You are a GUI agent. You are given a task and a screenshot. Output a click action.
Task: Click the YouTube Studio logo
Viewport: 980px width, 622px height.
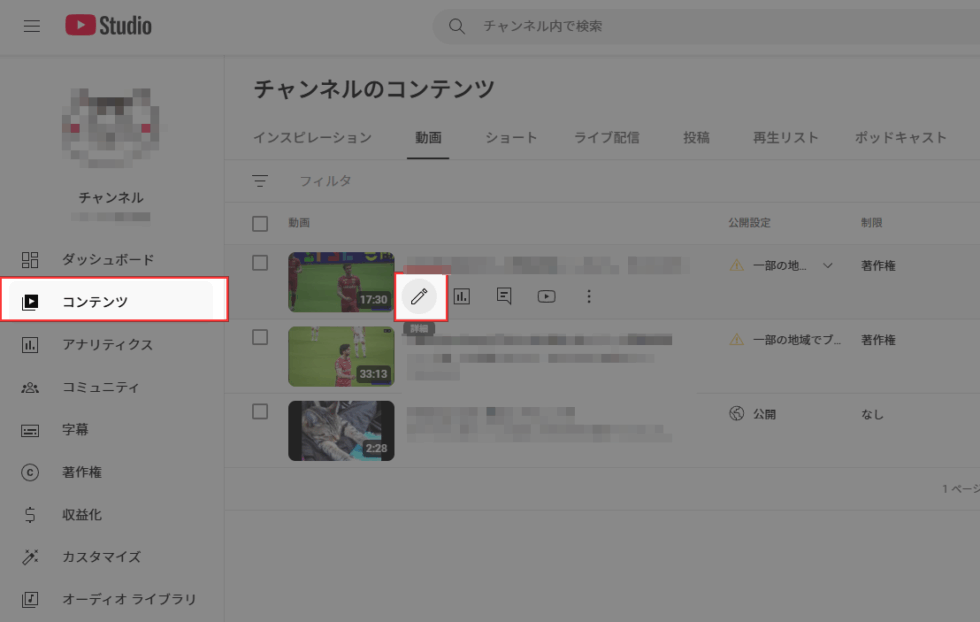click(109, 26)
